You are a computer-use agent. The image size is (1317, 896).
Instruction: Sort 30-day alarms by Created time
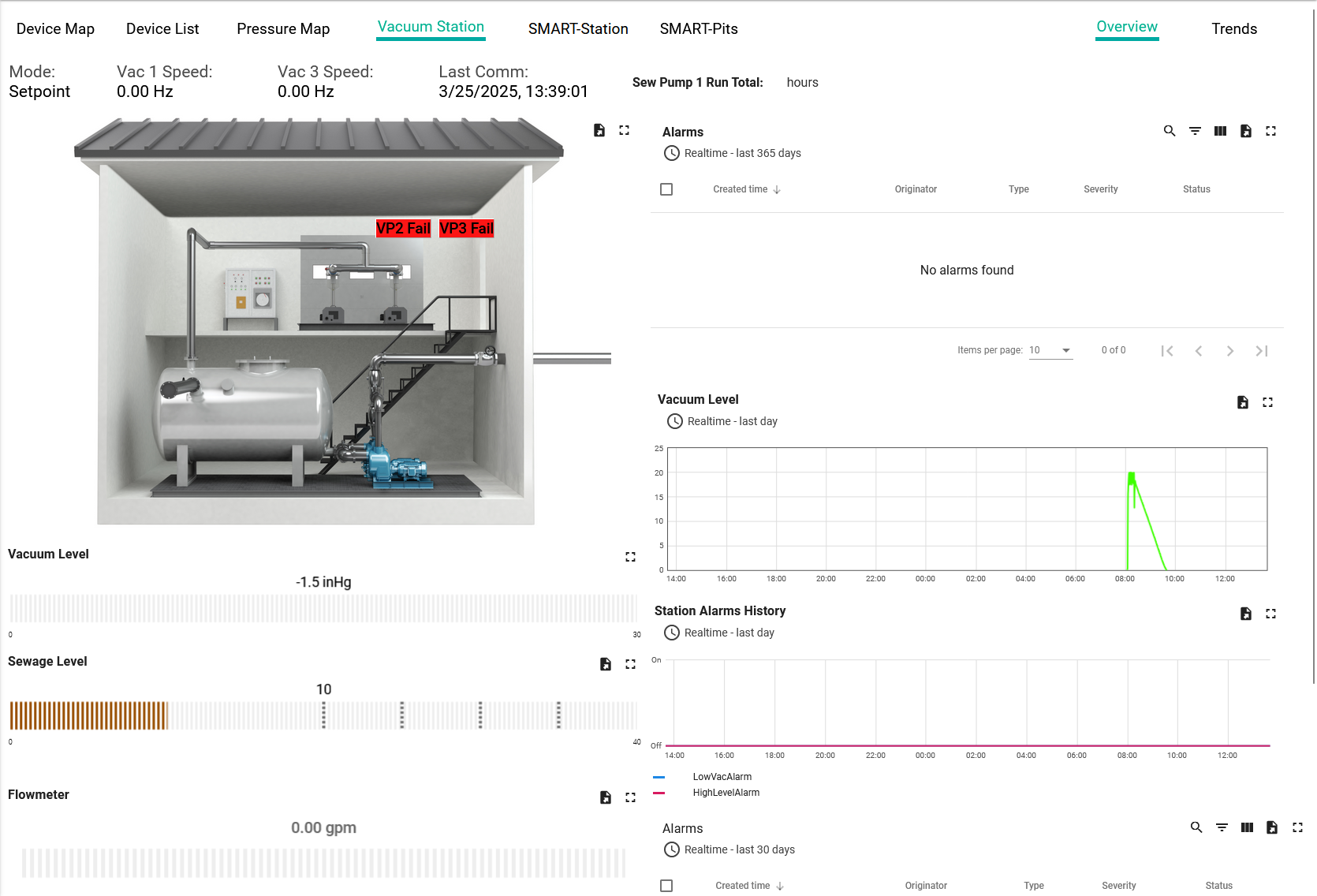(x=749, y=886)
